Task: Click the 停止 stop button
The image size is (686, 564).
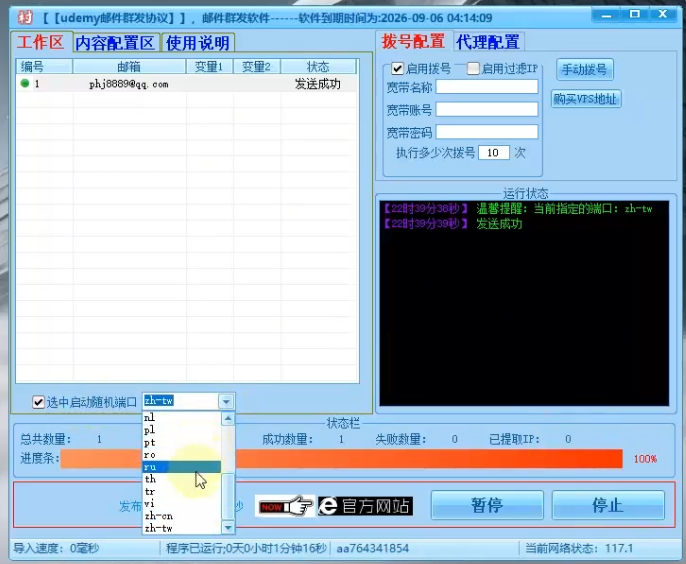Action: coord(608,505)
